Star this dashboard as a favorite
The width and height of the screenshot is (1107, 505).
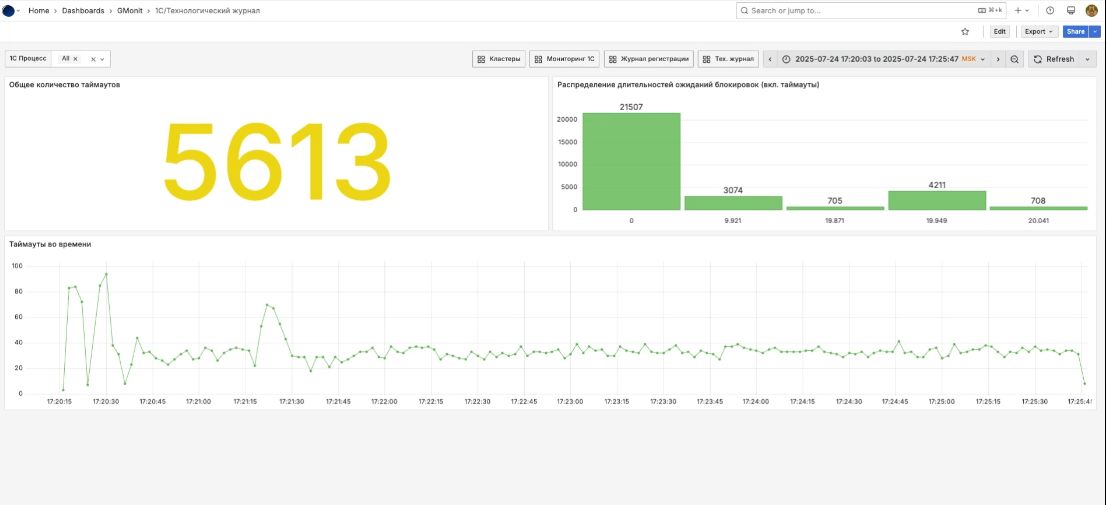coord(965,31)
